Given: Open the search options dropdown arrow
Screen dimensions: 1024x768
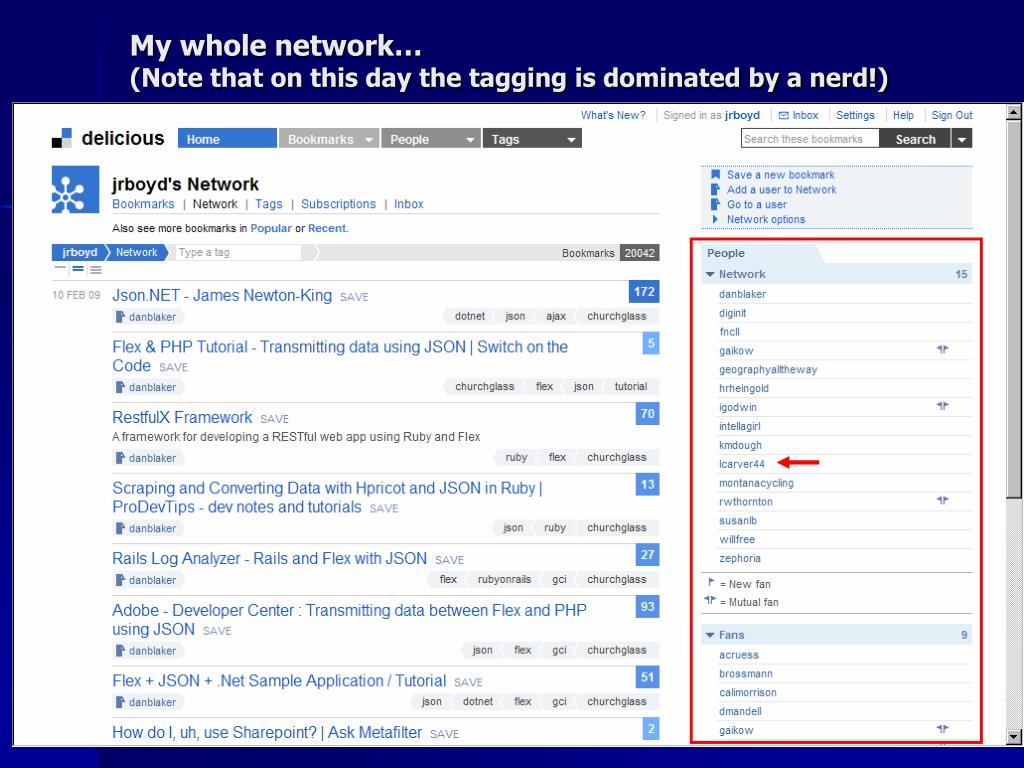Looking at the screenshot, I should 962,139.
